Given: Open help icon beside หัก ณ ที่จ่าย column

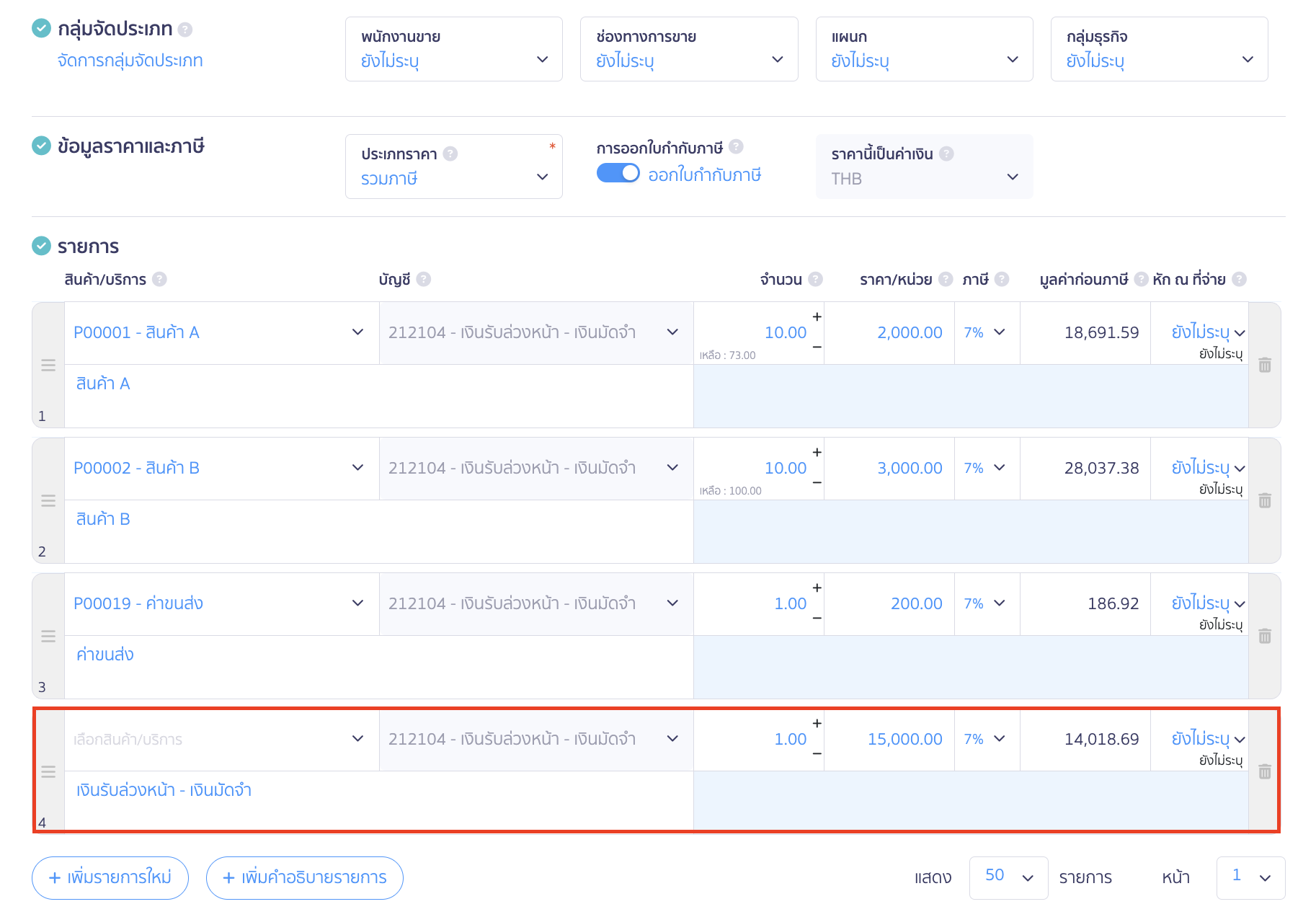Looking at the screenshot, I should point(1239,279).
